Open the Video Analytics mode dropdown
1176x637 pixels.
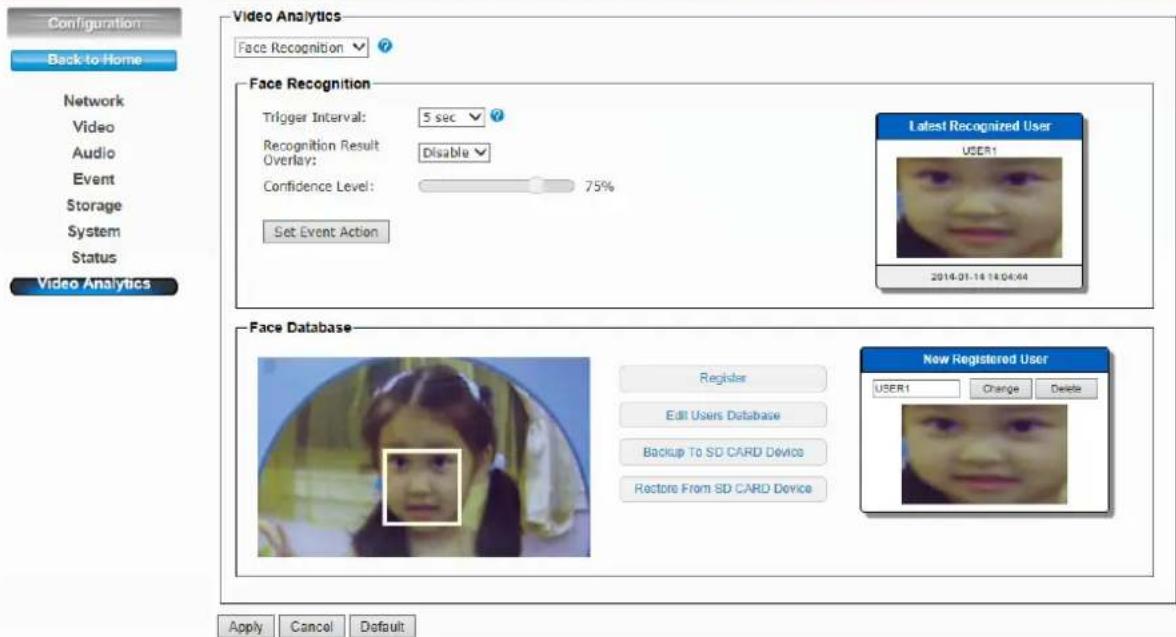click(302, 47)
